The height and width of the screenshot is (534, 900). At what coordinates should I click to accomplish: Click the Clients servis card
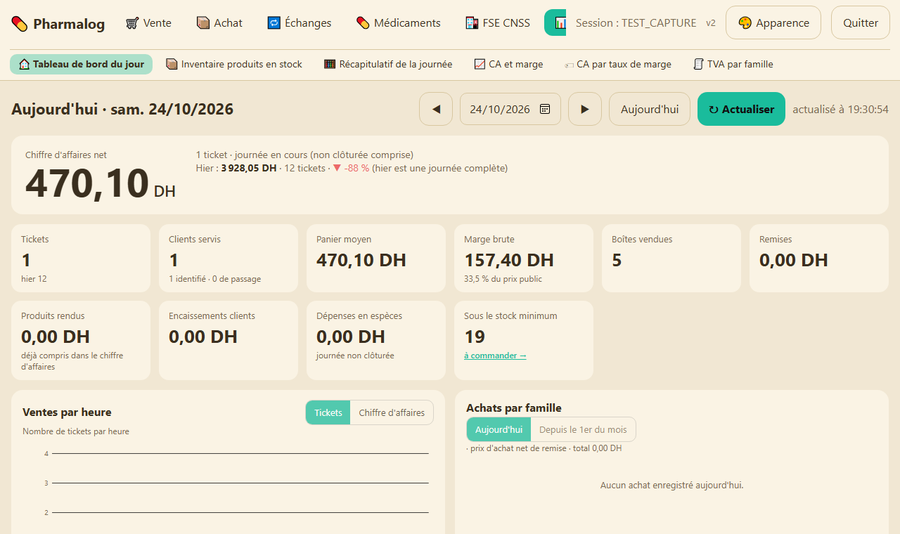click(x=228, y=258)
